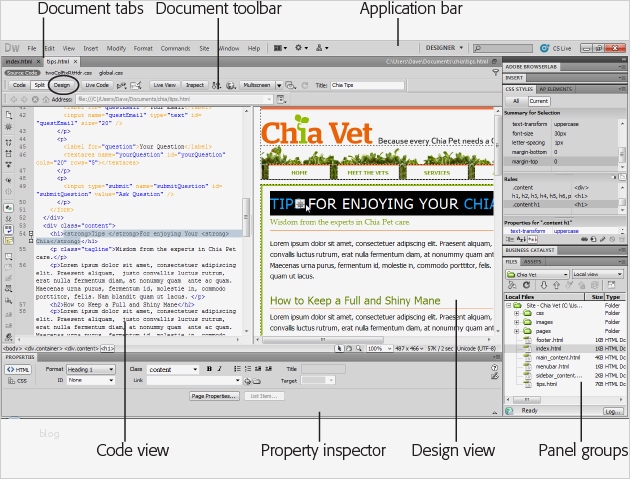The image size is (630, 479).
Task: Click the Refresh icon in Files panel
Action: pyautogui.click(x=526, y=285)
